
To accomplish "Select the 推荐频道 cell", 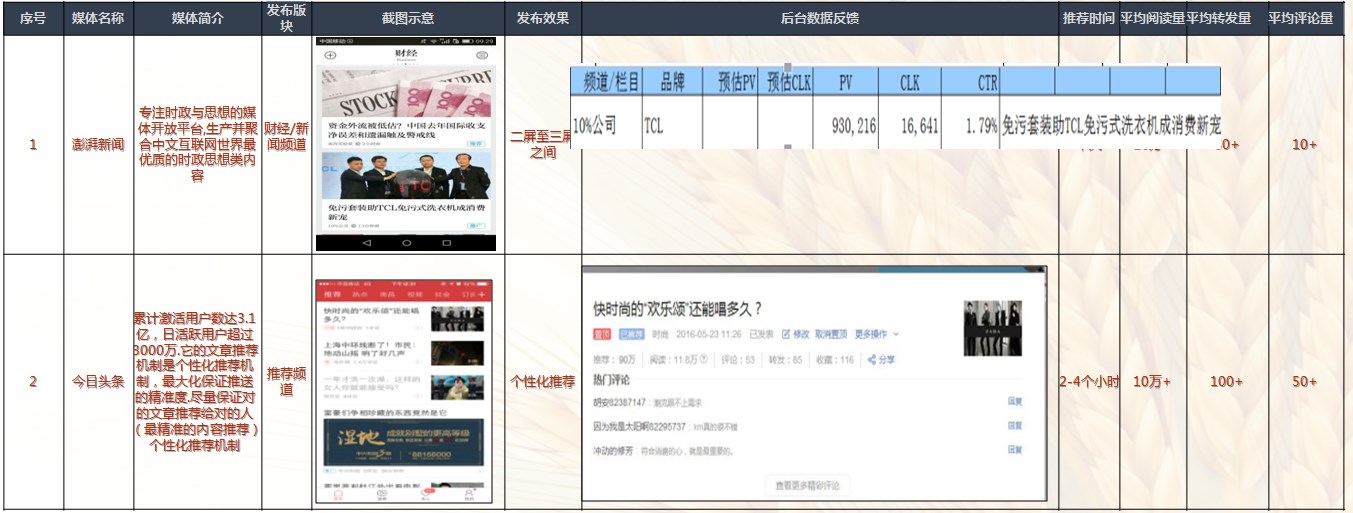I will [x=286, y=382].
